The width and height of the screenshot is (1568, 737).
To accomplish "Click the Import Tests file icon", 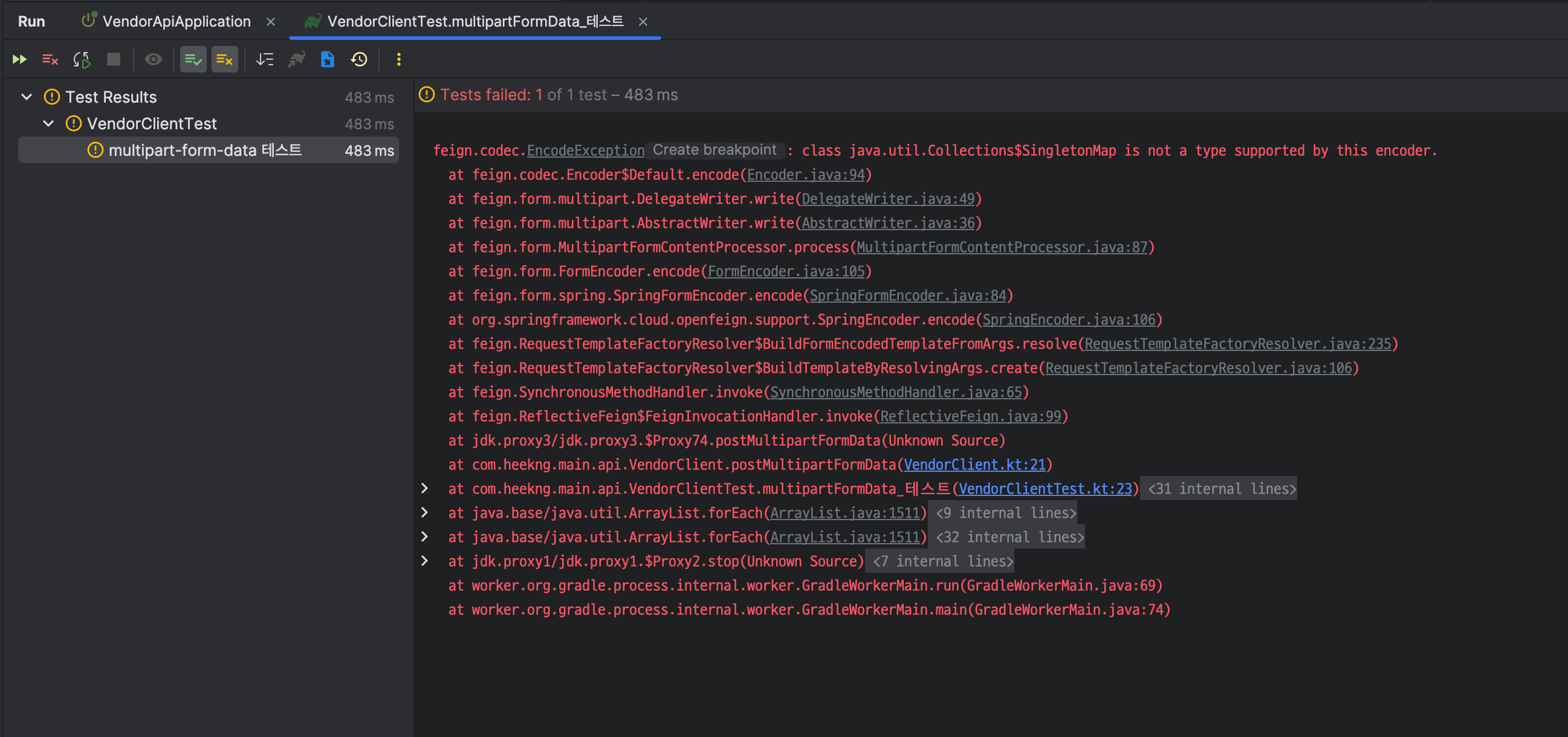I will (x=328, y=60).
